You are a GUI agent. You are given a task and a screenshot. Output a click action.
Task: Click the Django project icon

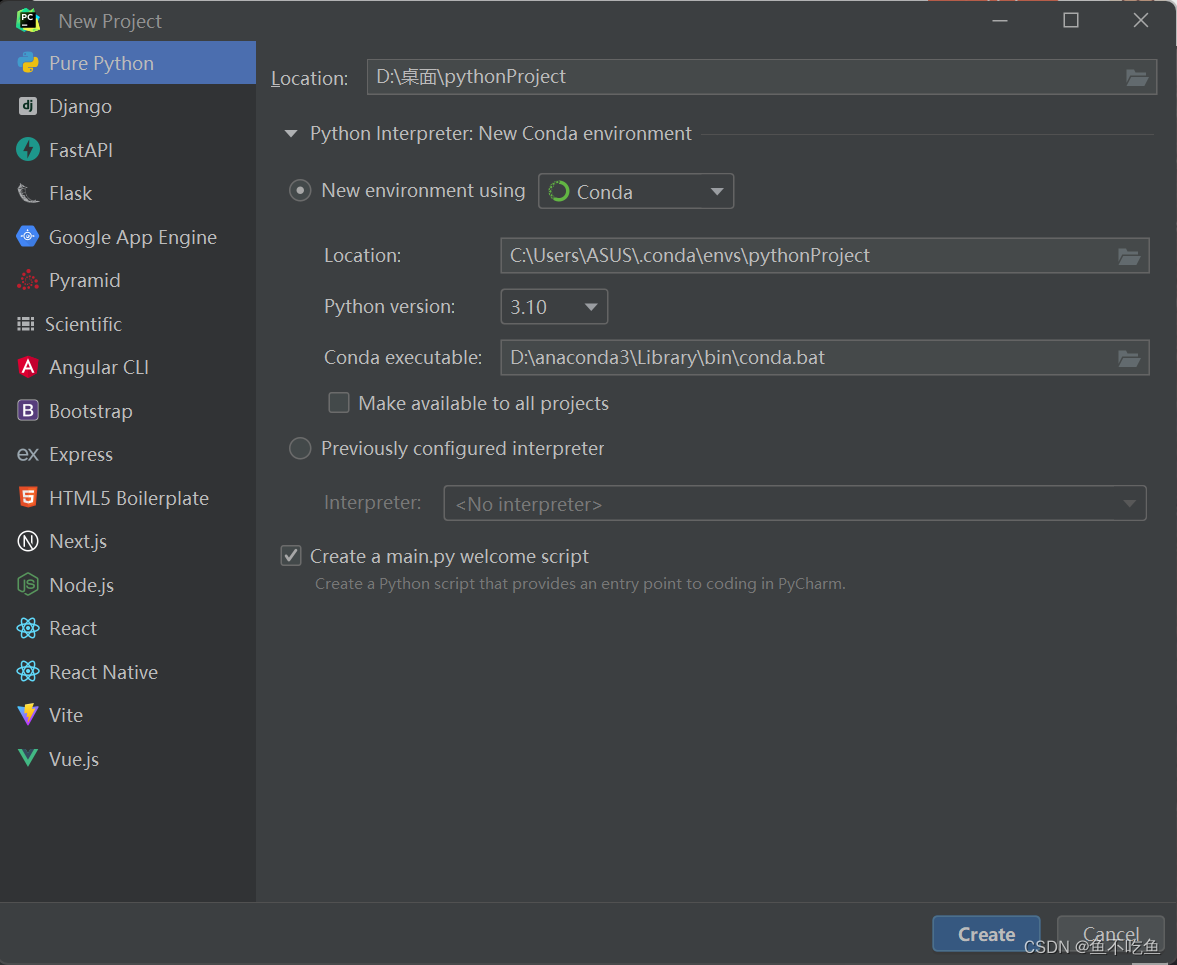(x=28, y=107)
